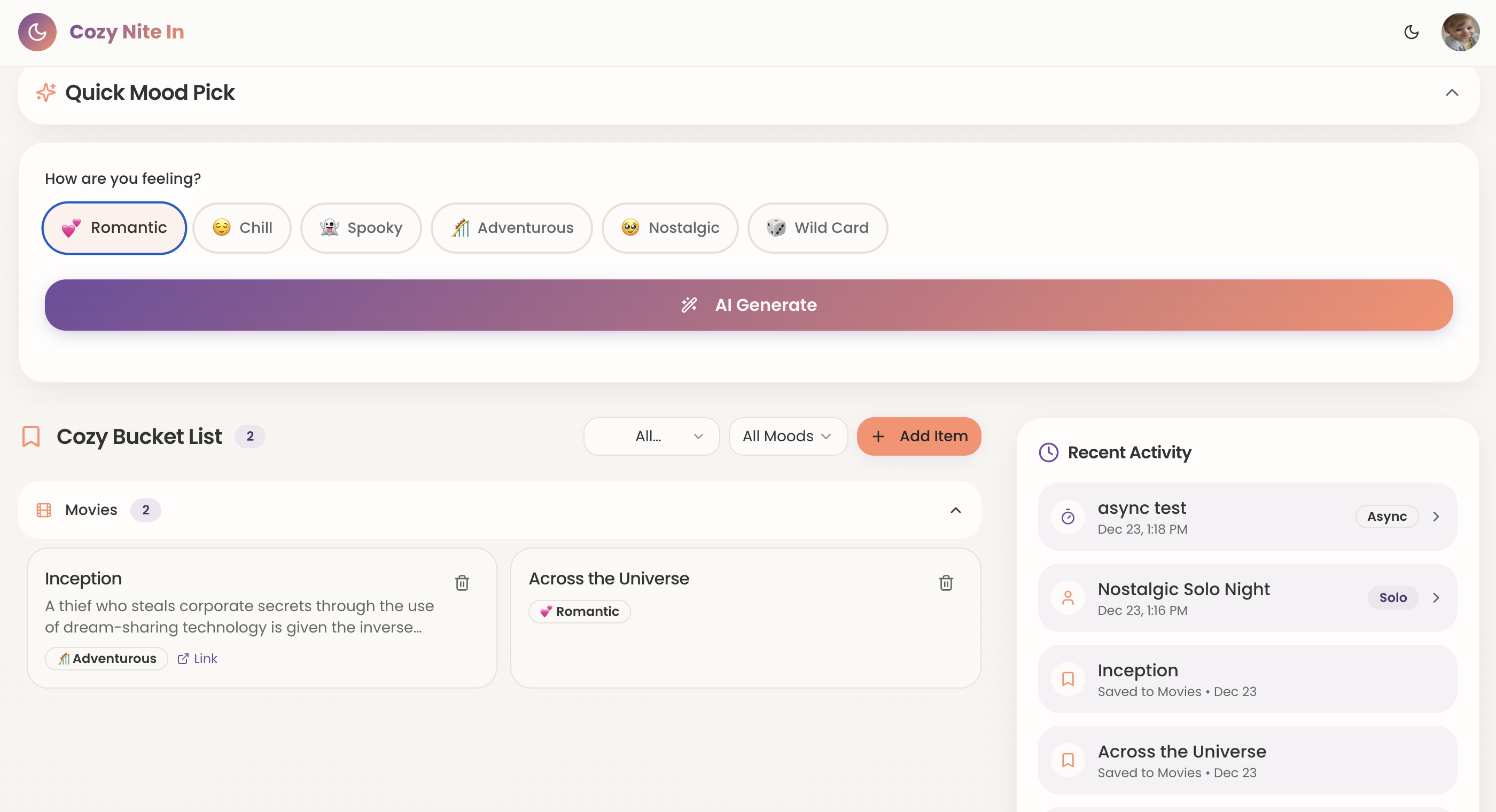Image resolution: width=1496 pixels, height=812 pixels.
Task: Delete Across the Universe via its trash icon
Action: pos(946,583)
